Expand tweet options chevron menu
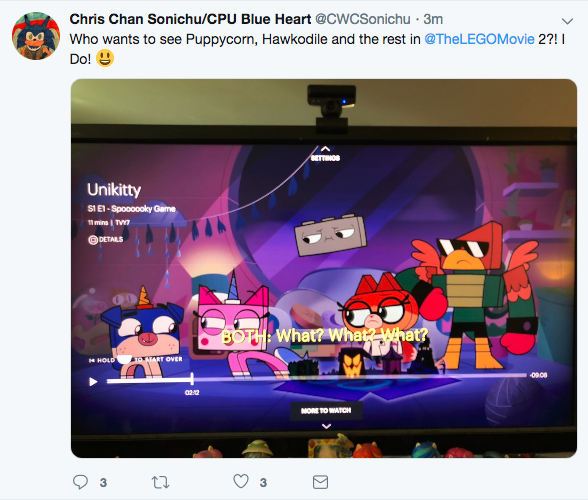The height and width of the screenshot is (500, 588). [x=567, y=21]
